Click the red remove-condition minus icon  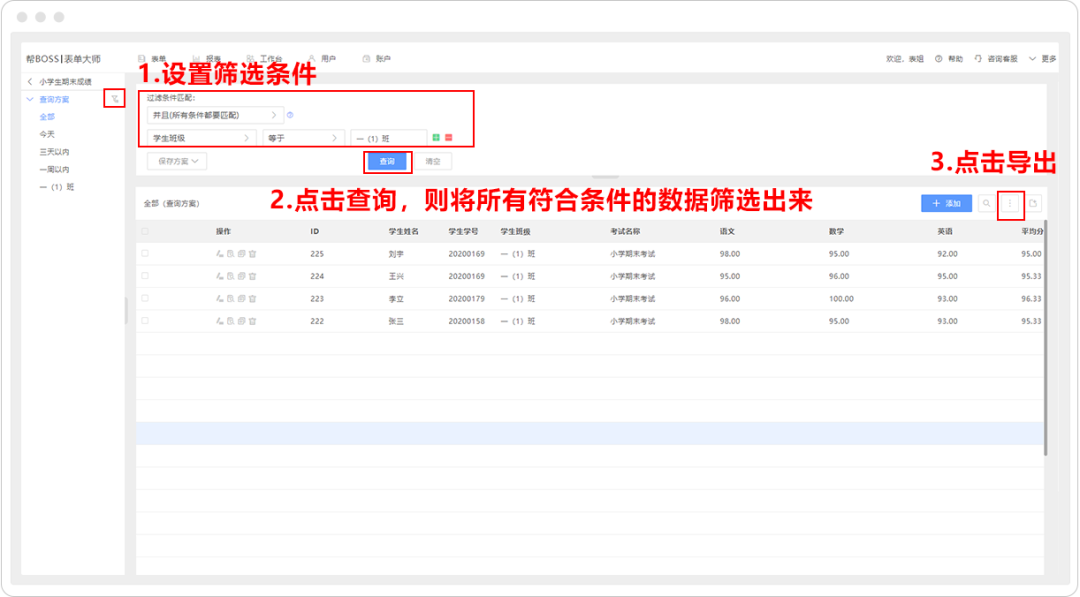pos(449,137)
